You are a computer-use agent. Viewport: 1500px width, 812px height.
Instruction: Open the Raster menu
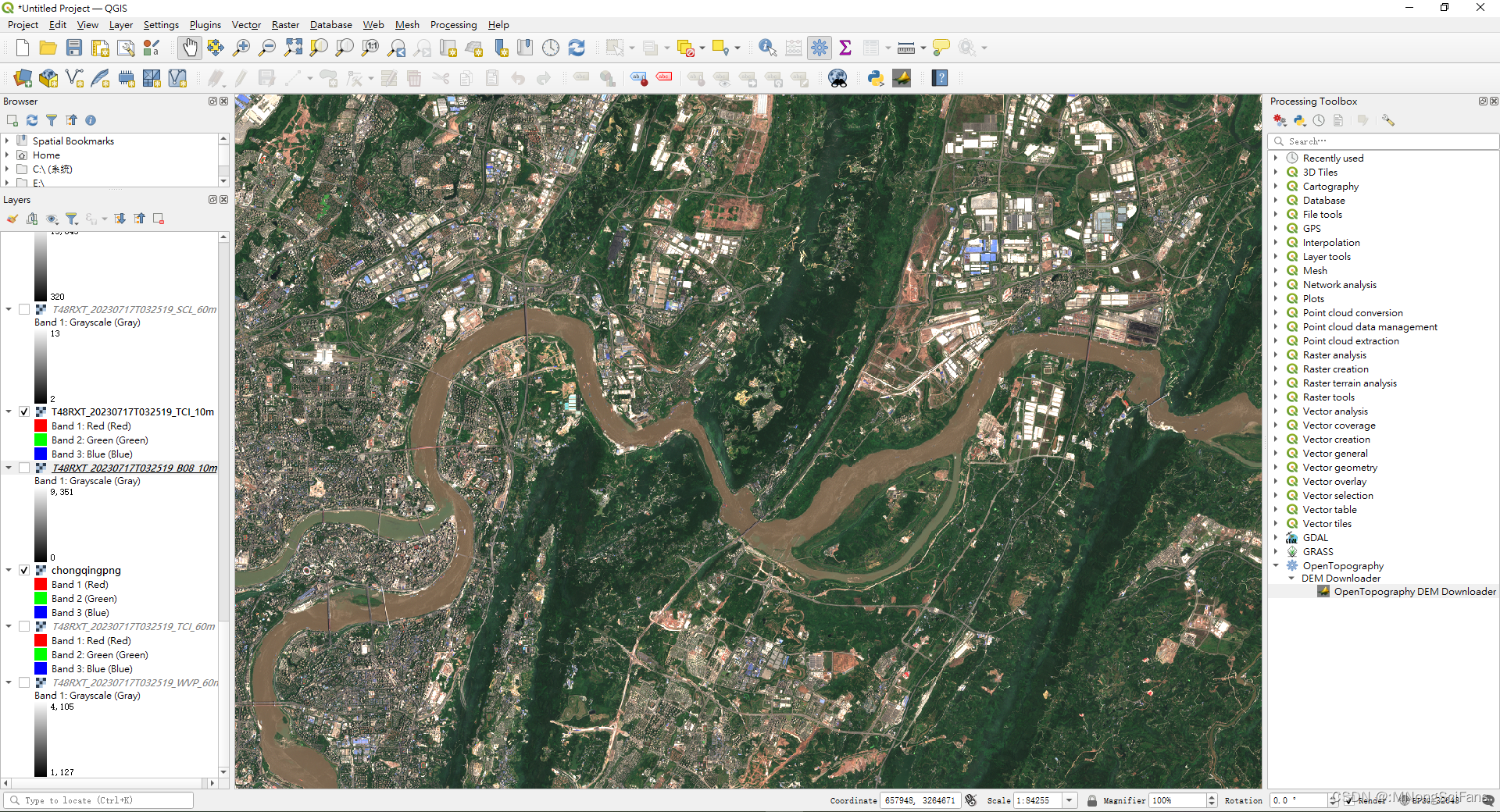click(284, 24)
